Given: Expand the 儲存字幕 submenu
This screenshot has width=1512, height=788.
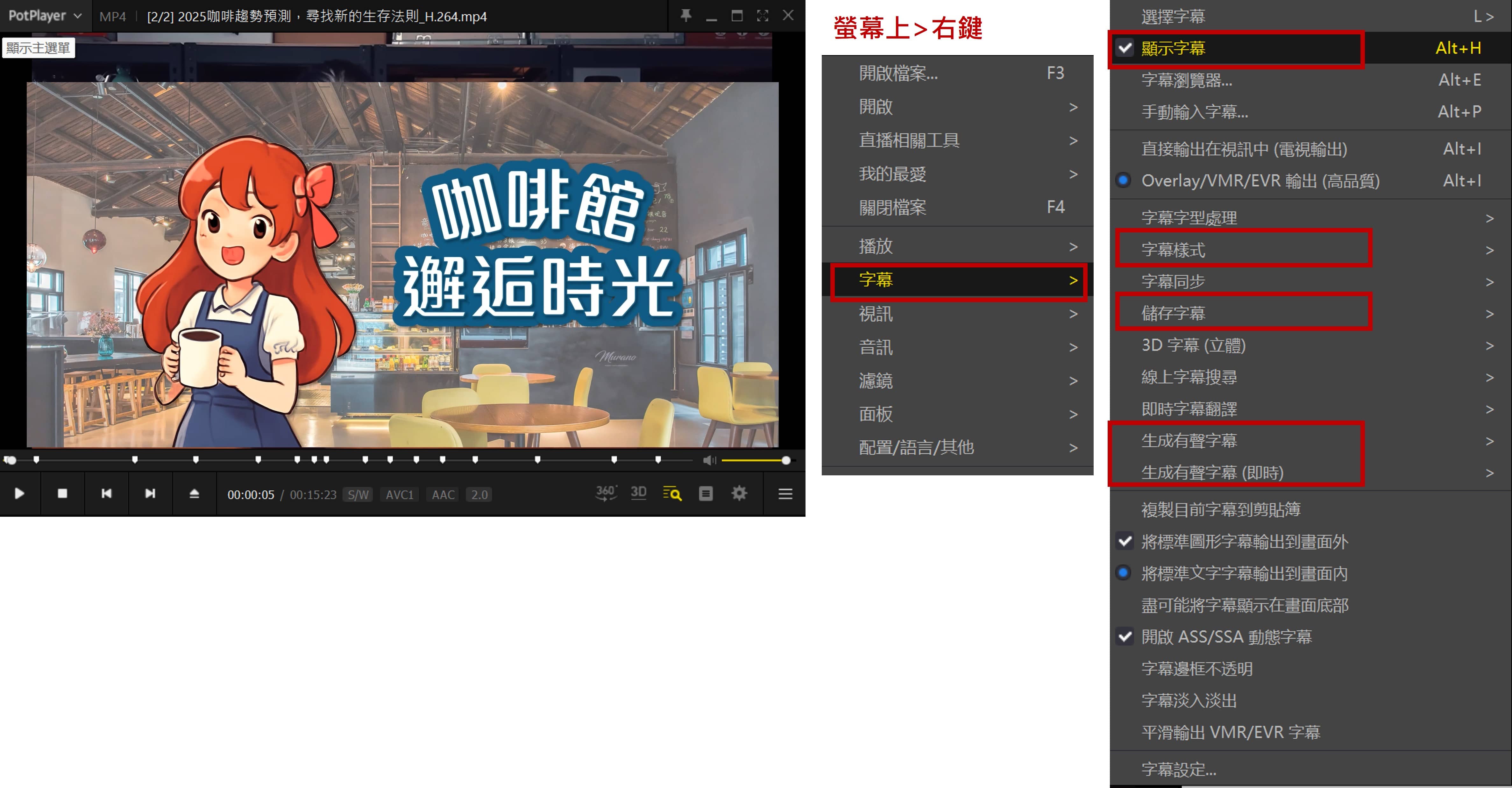Looking at the screenshot, I should point(1174,313).
